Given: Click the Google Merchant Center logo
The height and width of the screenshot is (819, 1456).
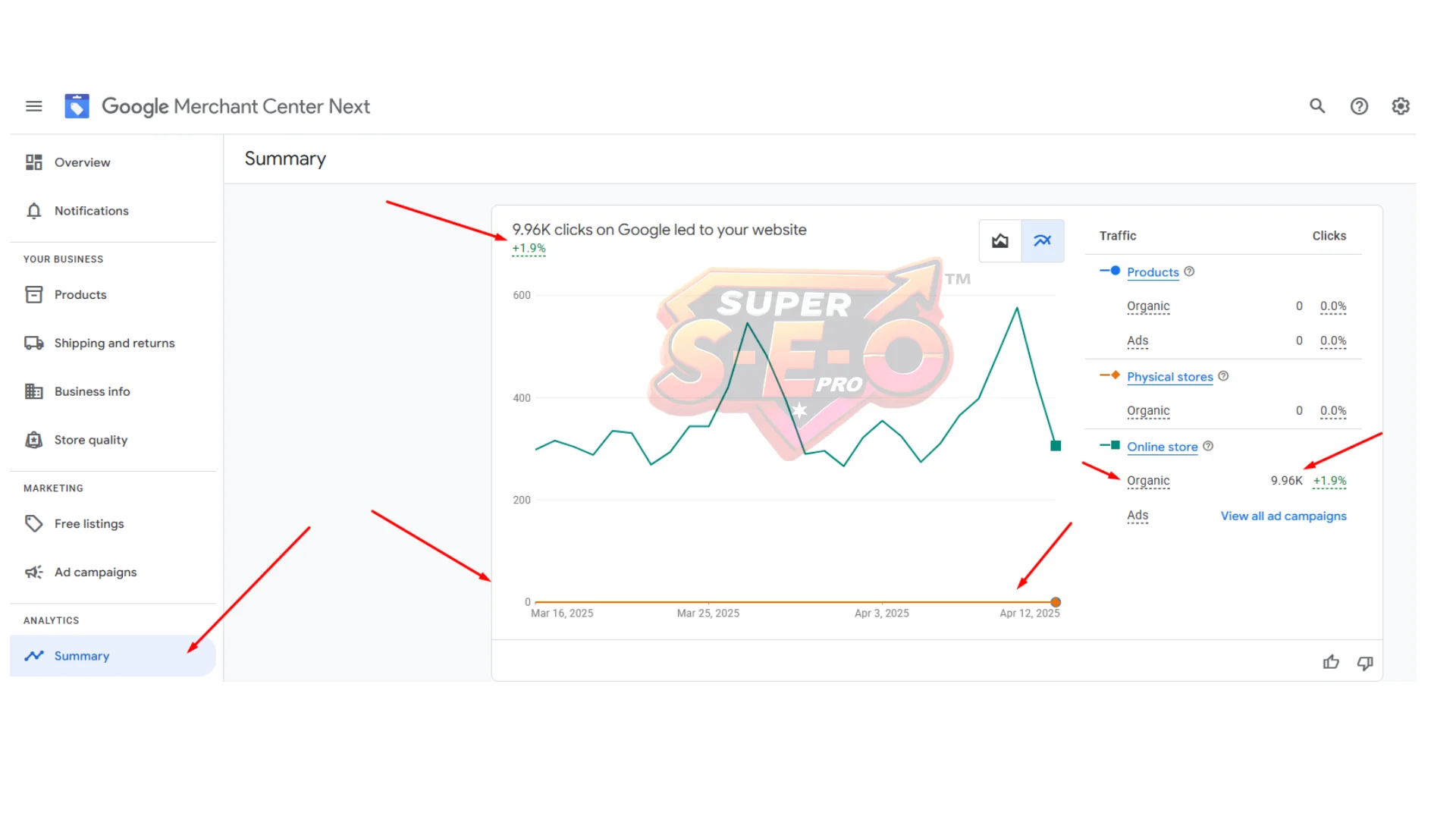Looking at the screenshot, I should pos(77,106).
